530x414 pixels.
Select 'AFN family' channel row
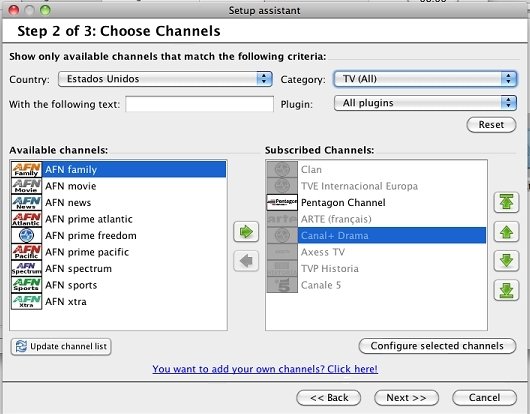[x=119, y=169]
